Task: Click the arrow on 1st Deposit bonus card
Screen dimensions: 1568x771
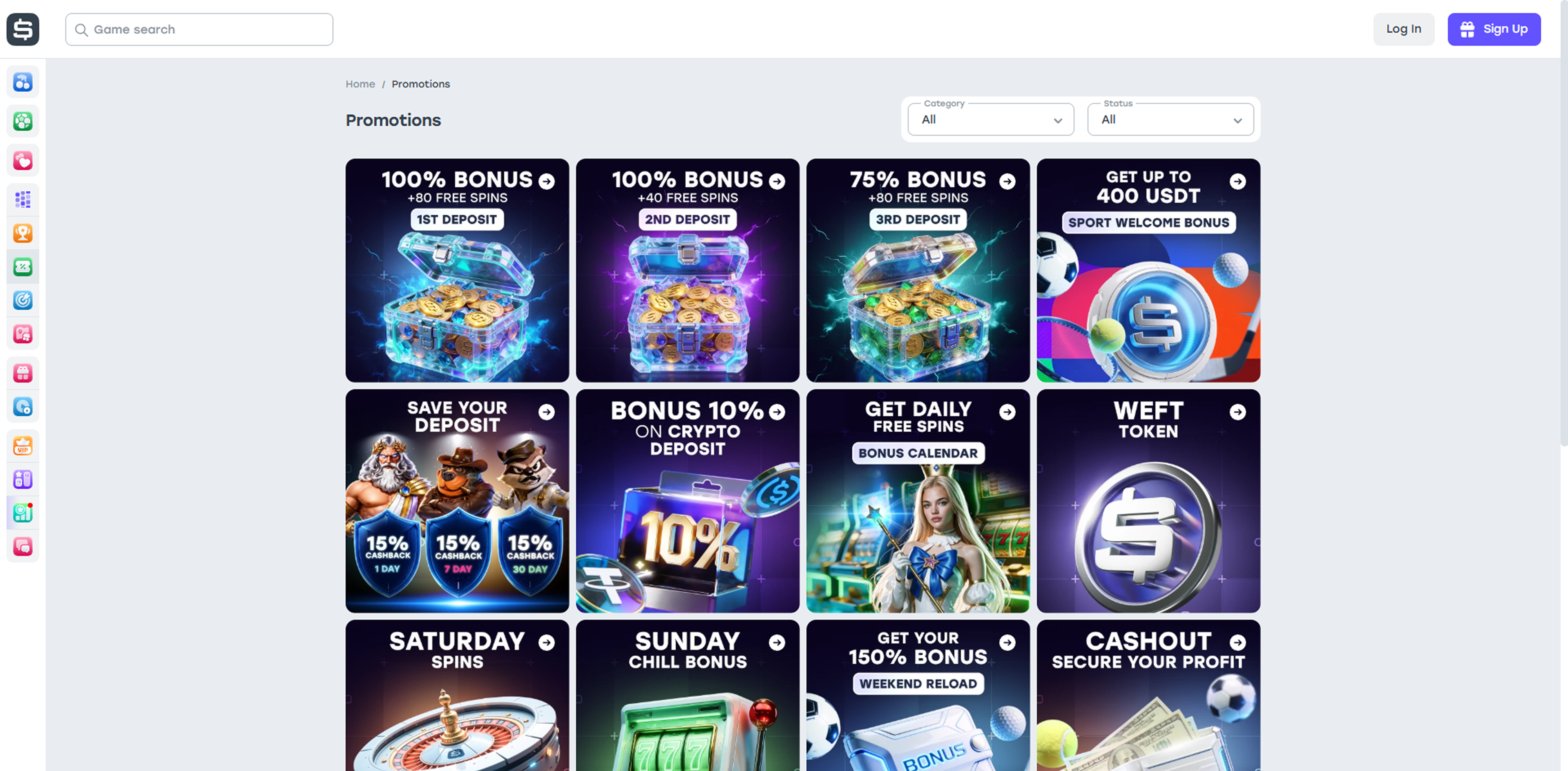Action: (x=547, y=182)
